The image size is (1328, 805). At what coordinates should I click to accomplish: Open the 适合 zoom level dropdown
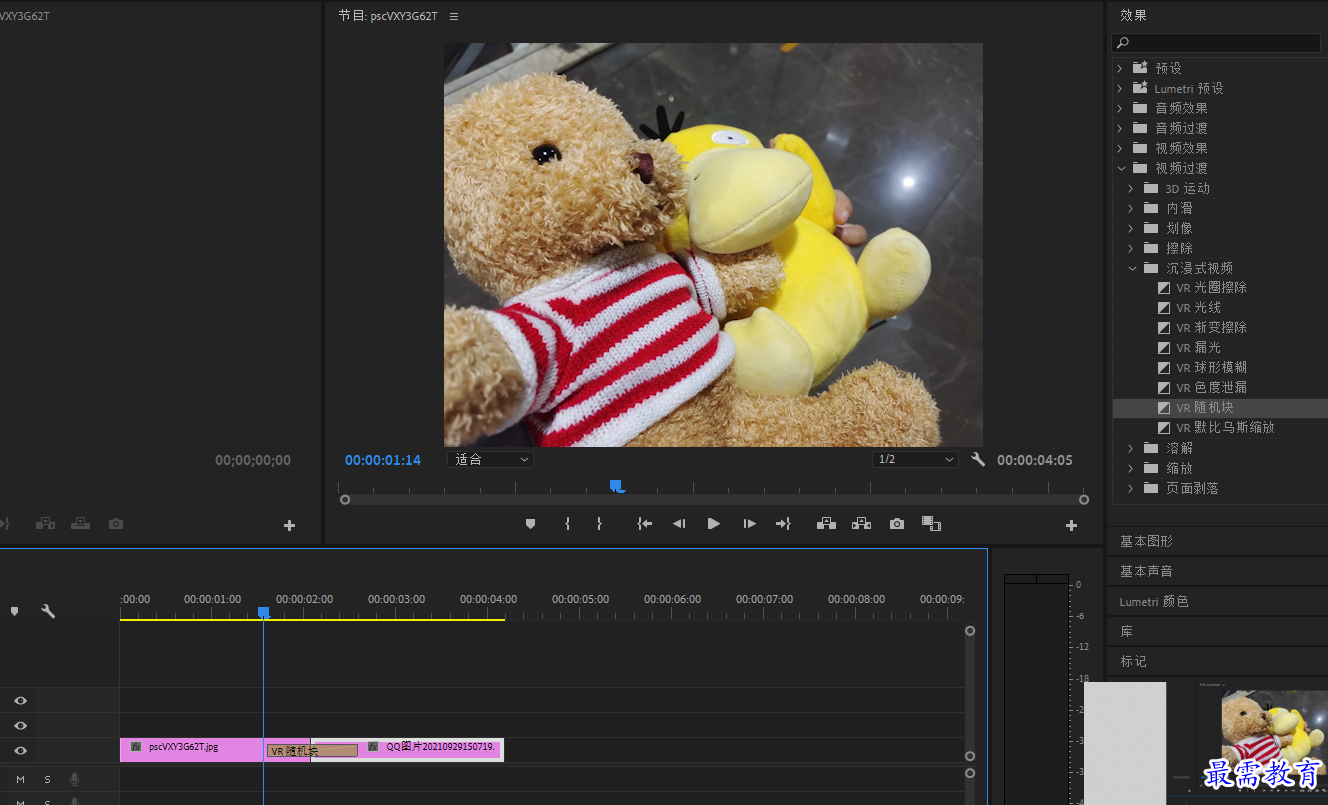490,460
